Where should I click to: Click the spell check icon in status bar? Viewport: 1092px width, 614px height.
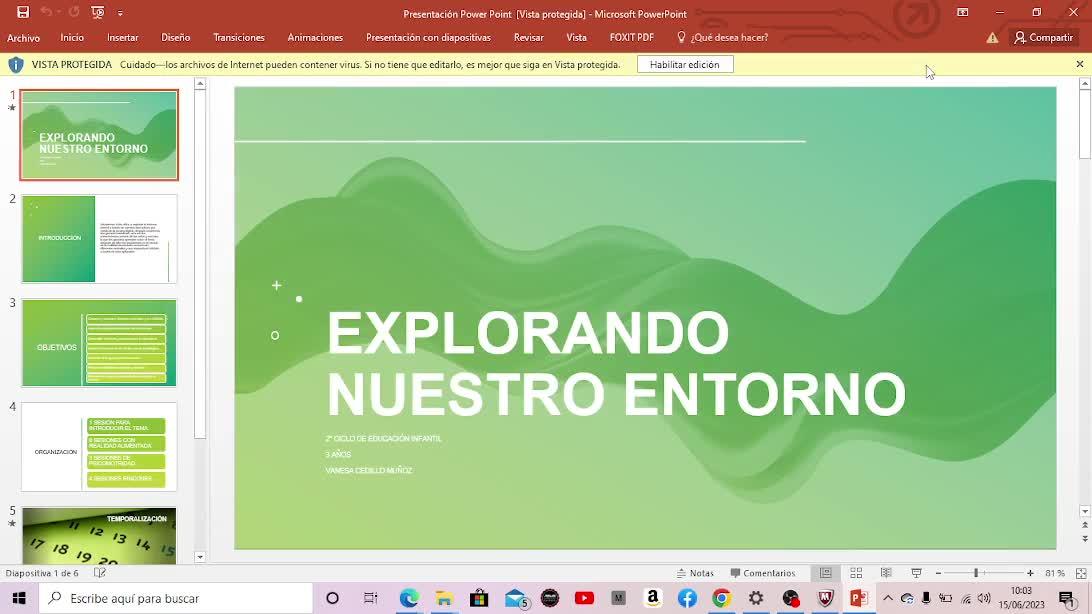(100, 573)
